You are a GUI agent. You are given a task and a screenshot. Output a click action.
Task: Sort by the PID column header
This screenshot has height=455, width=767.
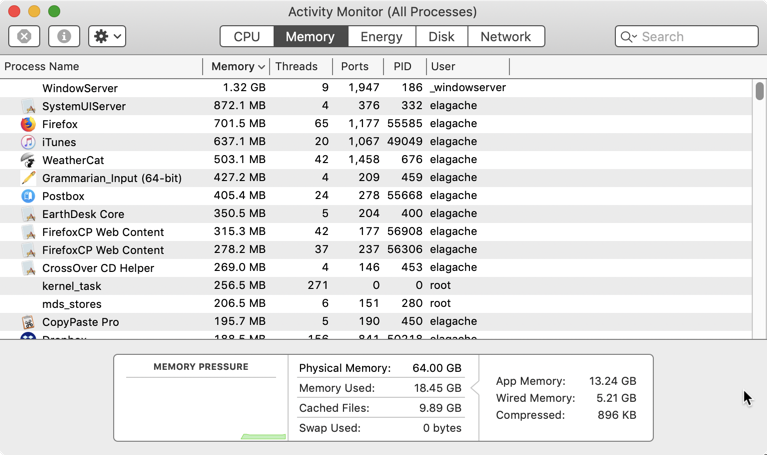tap(405, 67)
